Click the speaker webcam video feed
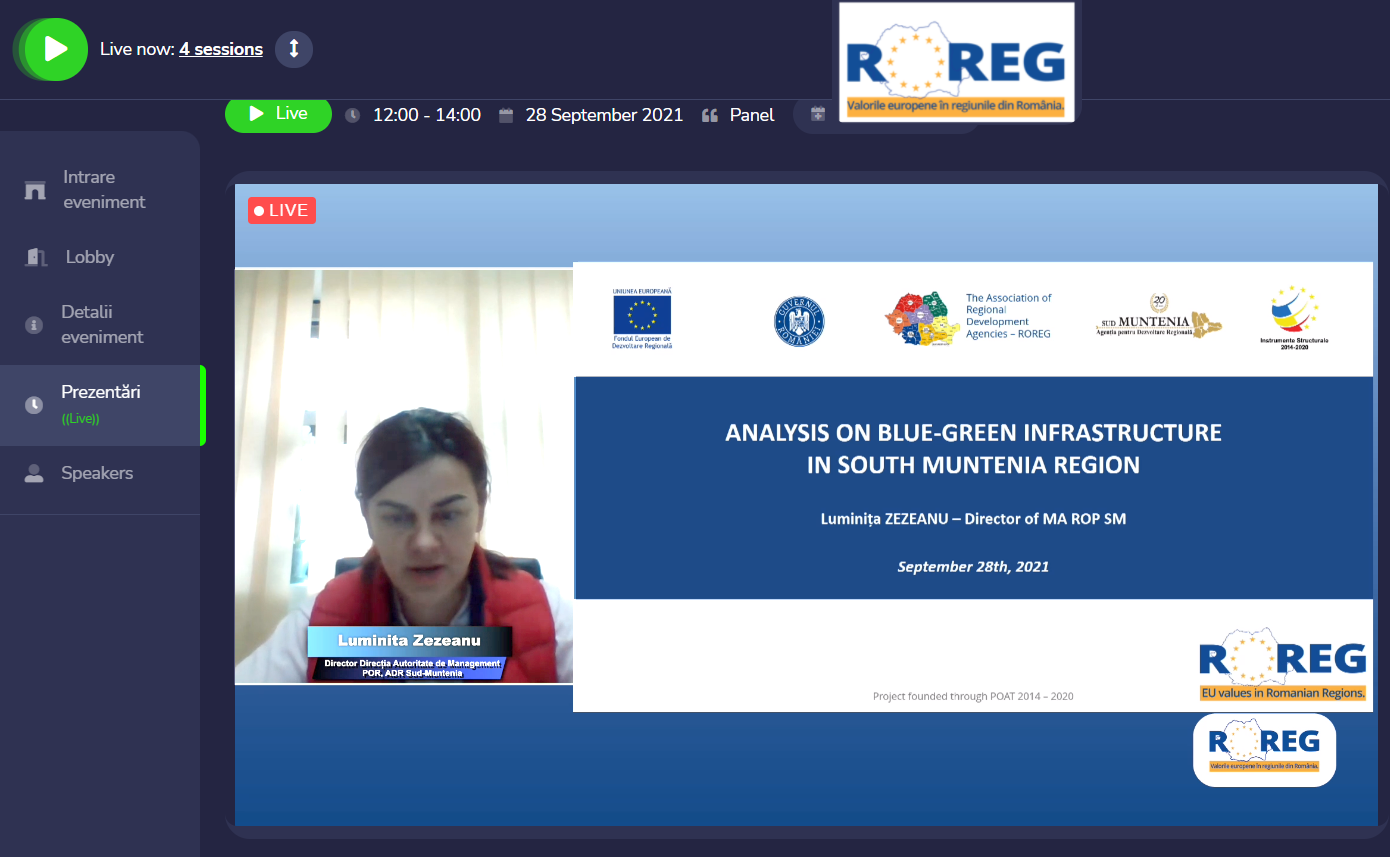Image resolution: width=1390 pixels, height=857 pixels. coord(404,476)
